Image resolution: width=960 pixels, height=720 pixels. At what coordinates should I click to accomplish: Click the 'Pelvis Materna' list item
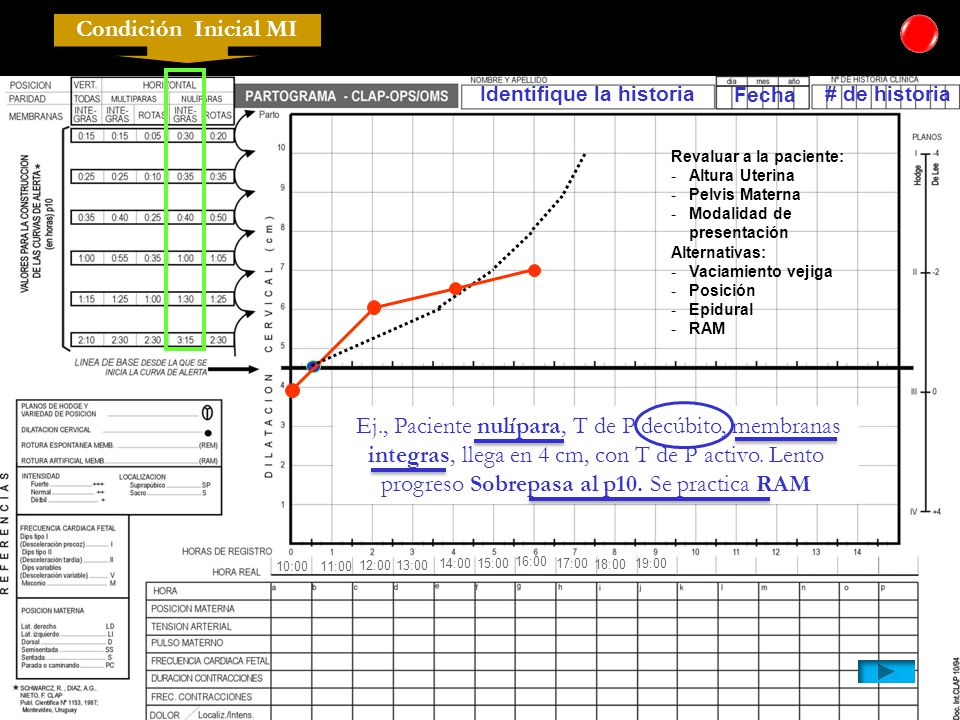(744, 194)
